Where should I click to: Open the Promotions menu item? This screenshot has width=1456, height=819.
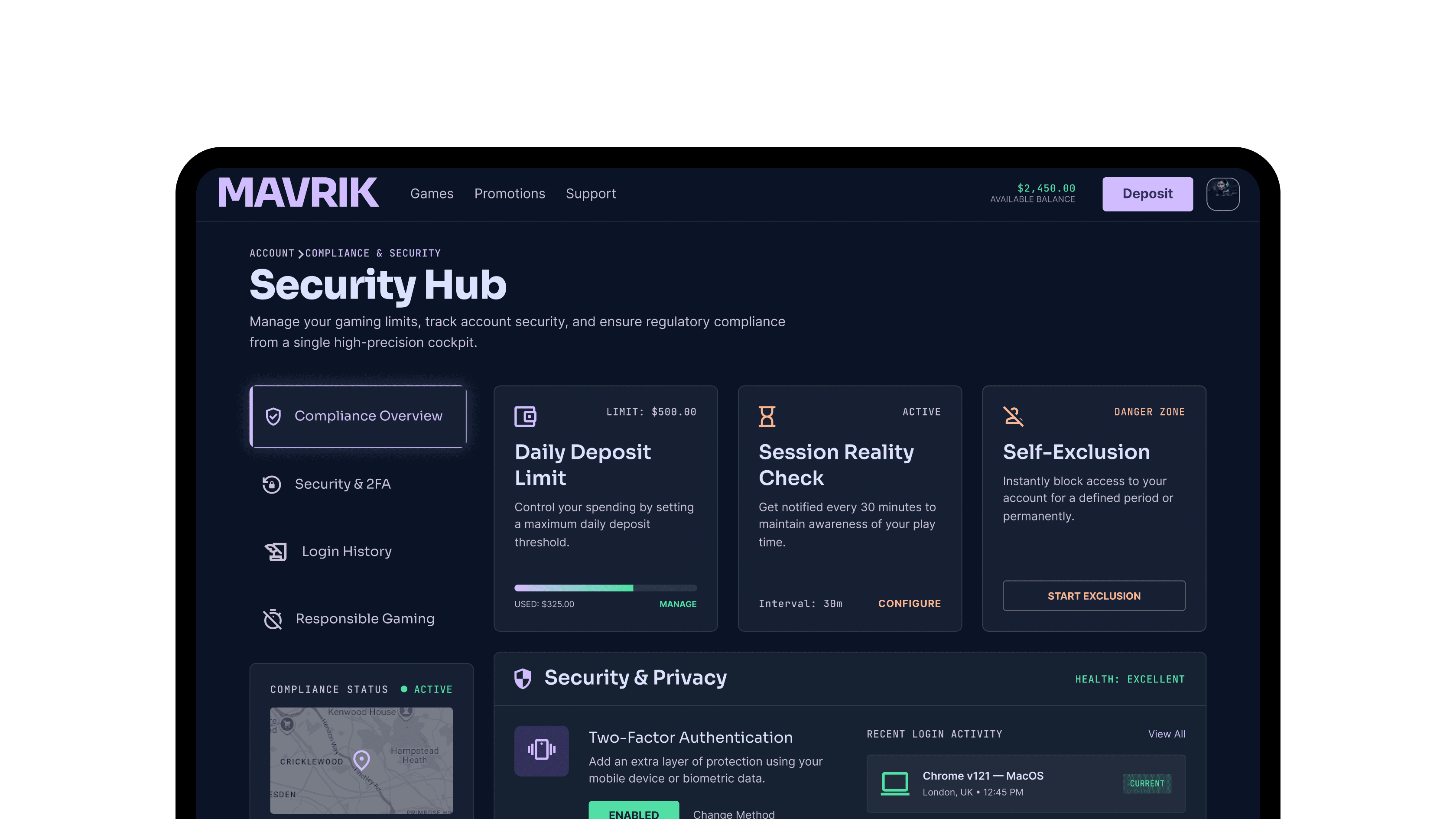(x=509, y=194)
